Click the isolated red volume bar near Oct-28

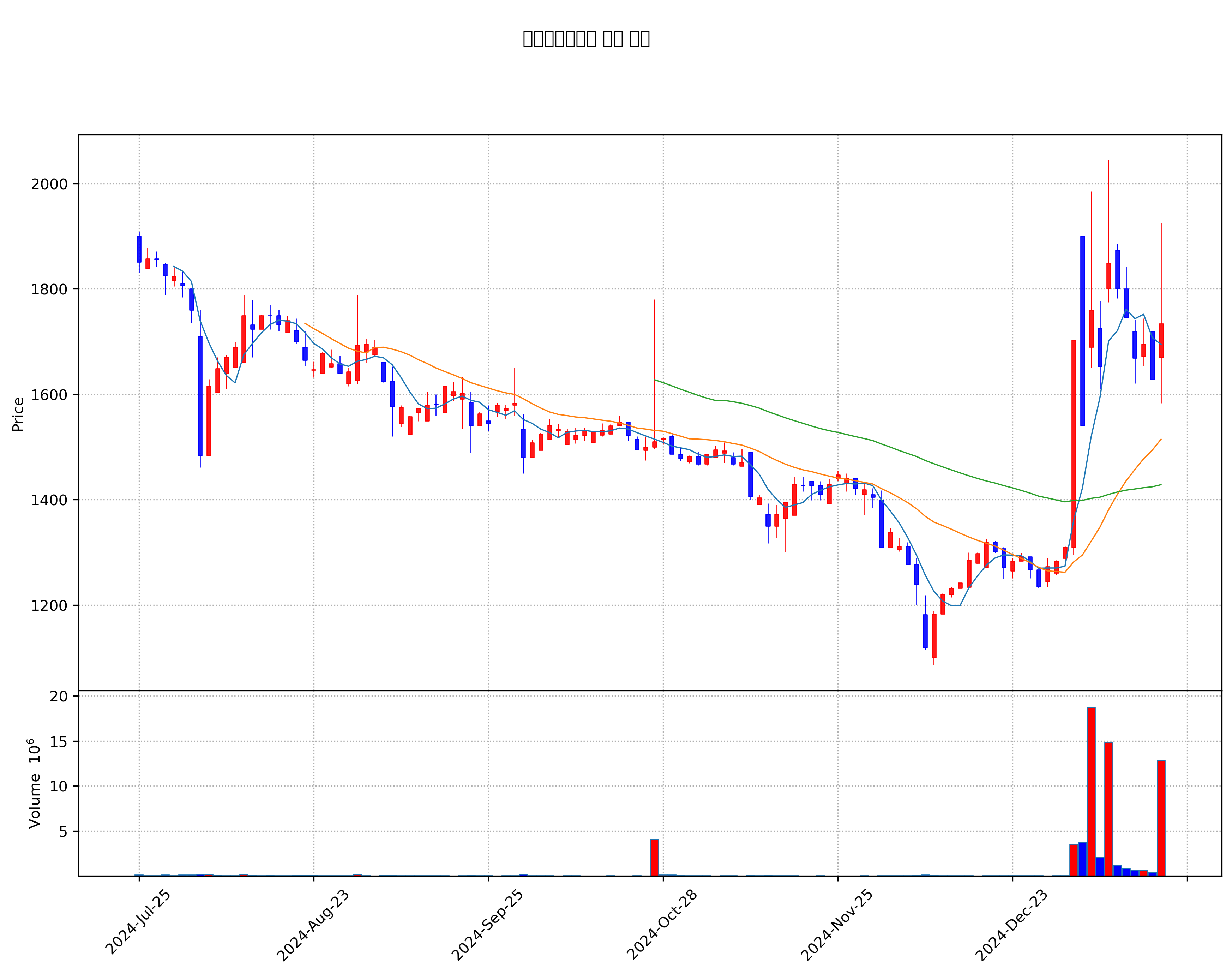[x=654, y=858]
